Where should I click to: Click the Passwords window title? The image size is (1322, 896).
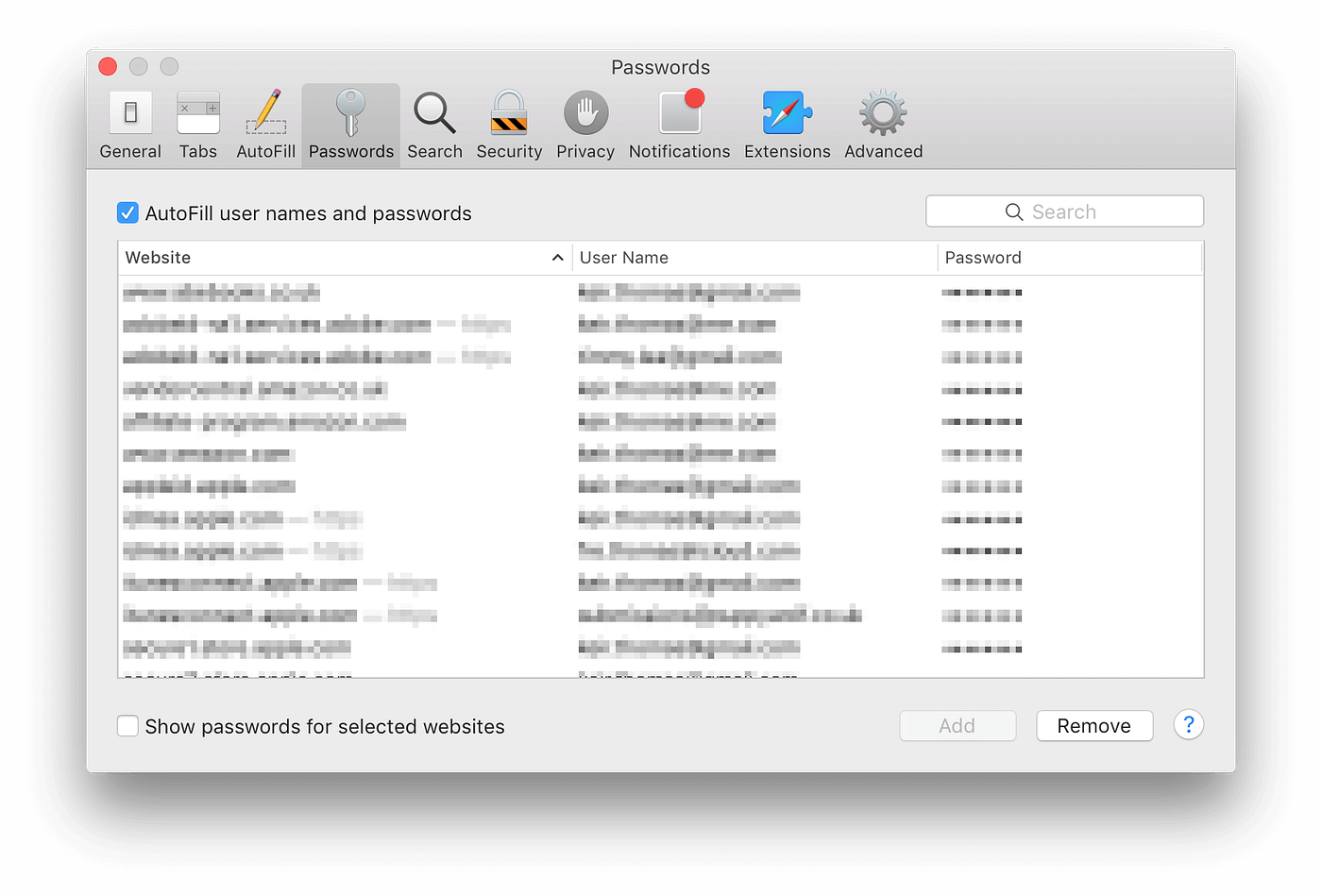(660, 67)
